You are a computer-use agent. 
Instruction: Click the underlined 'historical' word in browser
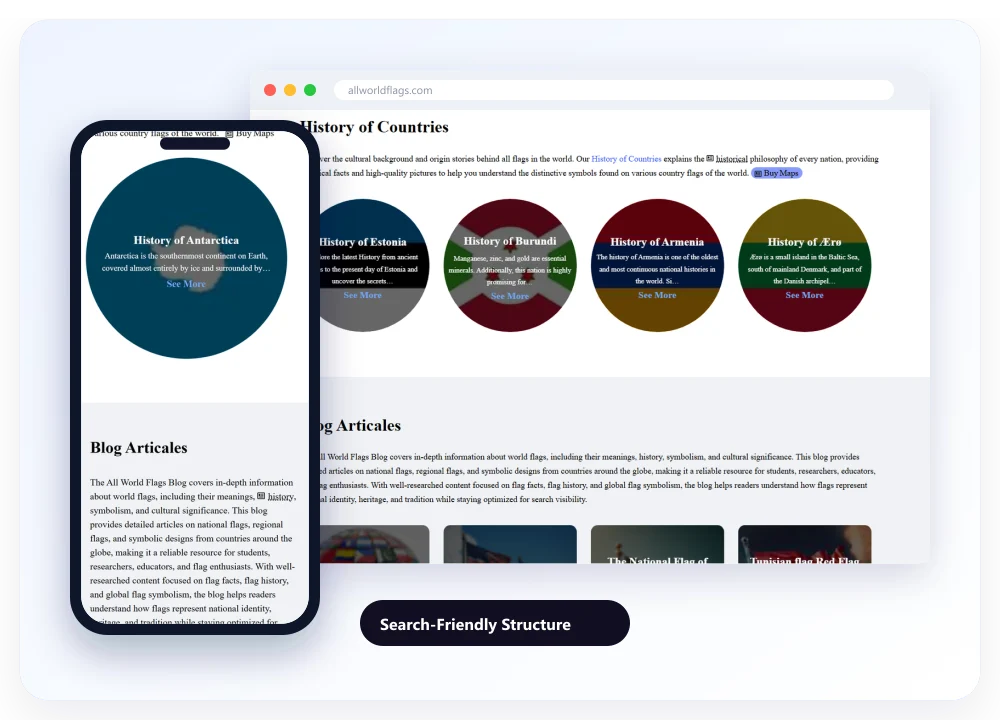tap(732, 159)
